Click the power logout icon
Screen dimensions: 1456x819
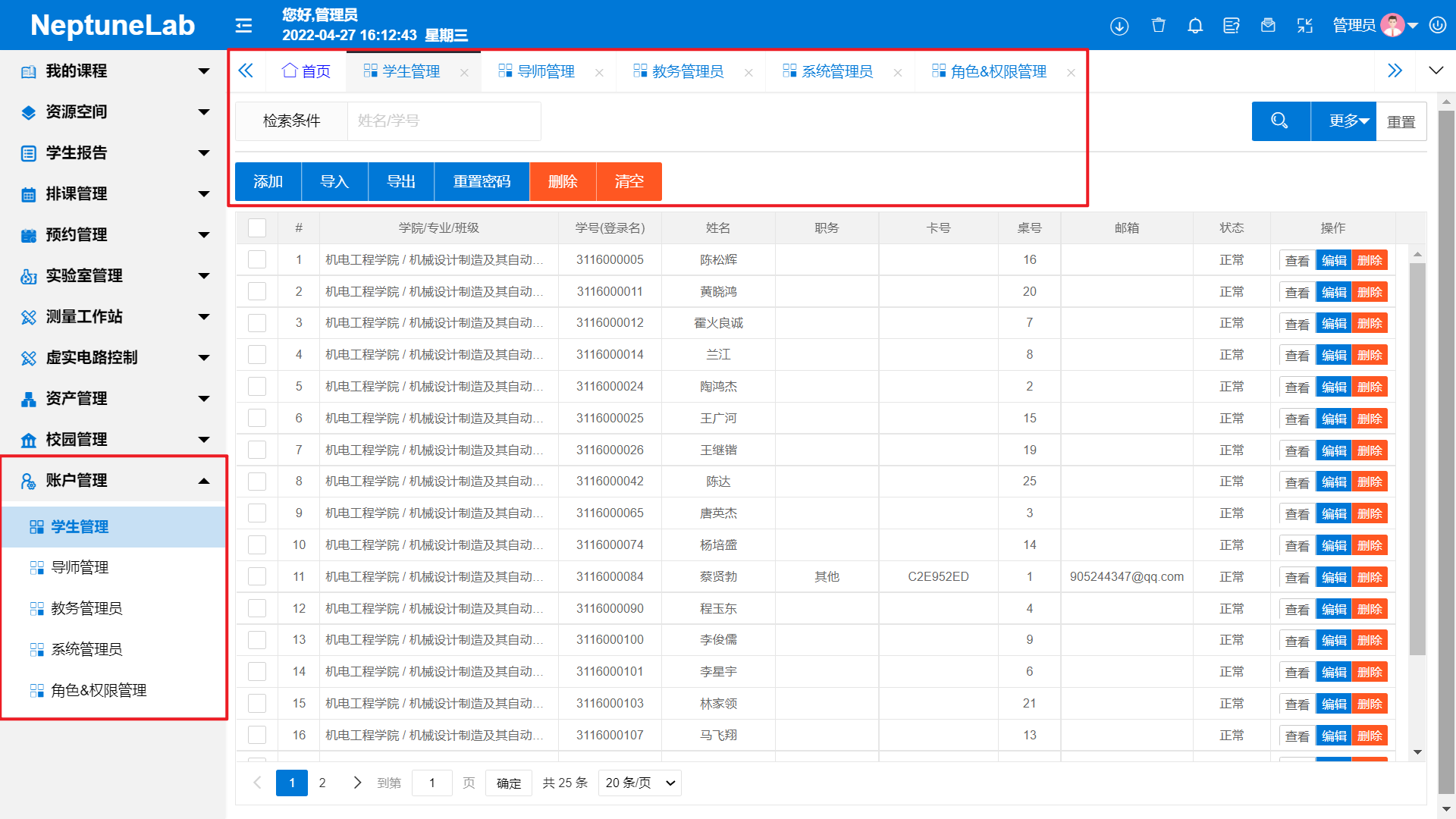click(1438, 25)
